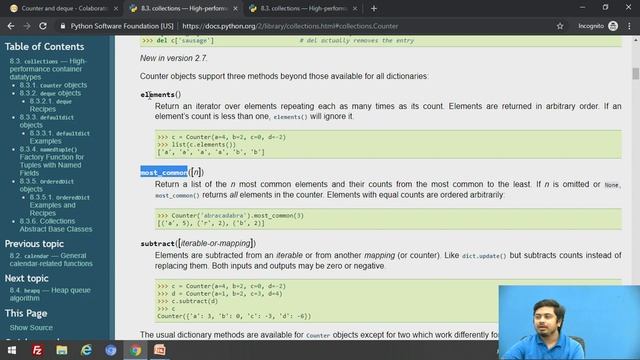Switch to Counter and deque Colaboratory tab
This screenshot has width=640, height=360.
[x=63, y=9]
